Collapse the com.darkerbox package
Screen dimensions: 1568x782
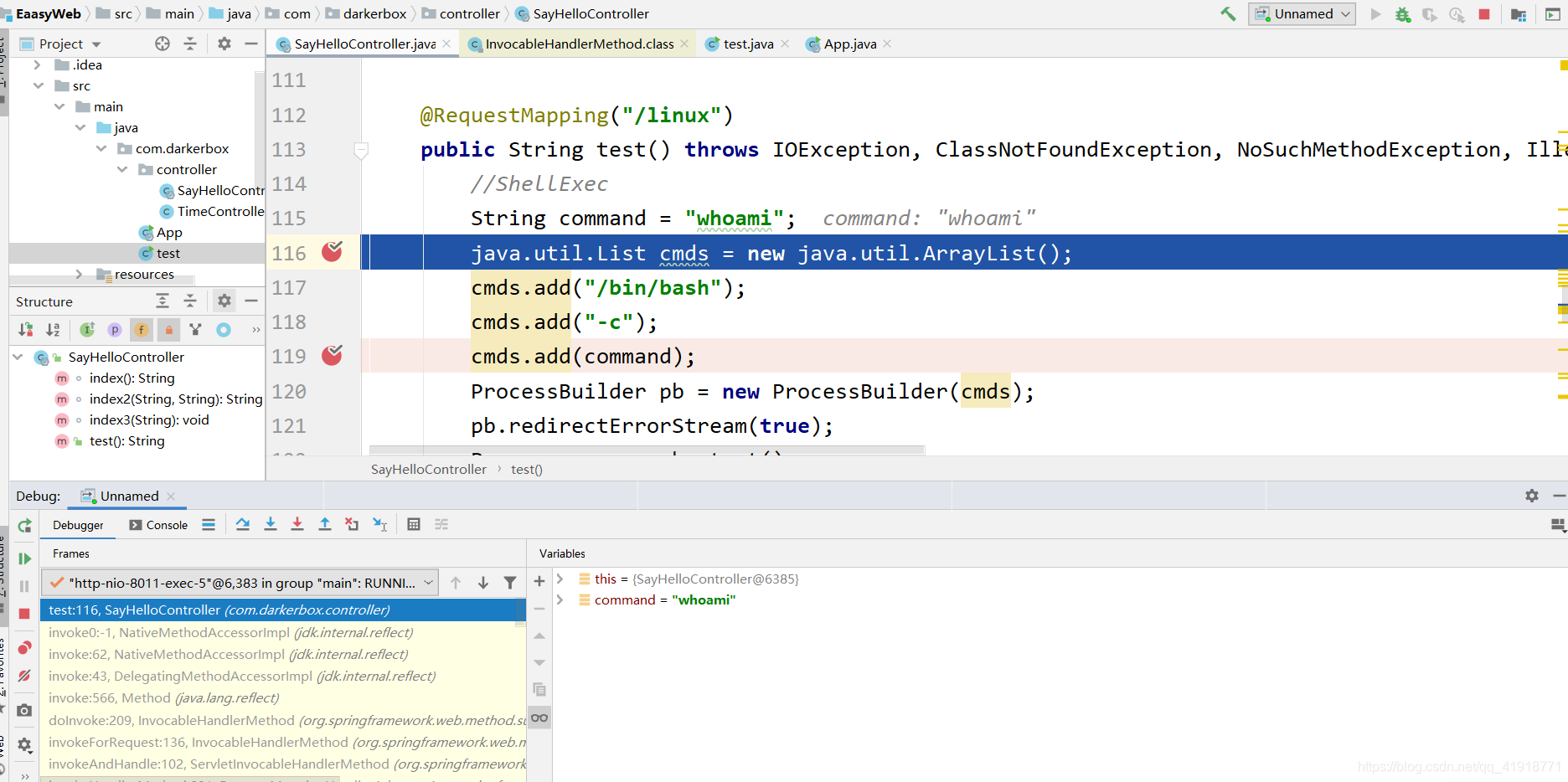point(101,148)
